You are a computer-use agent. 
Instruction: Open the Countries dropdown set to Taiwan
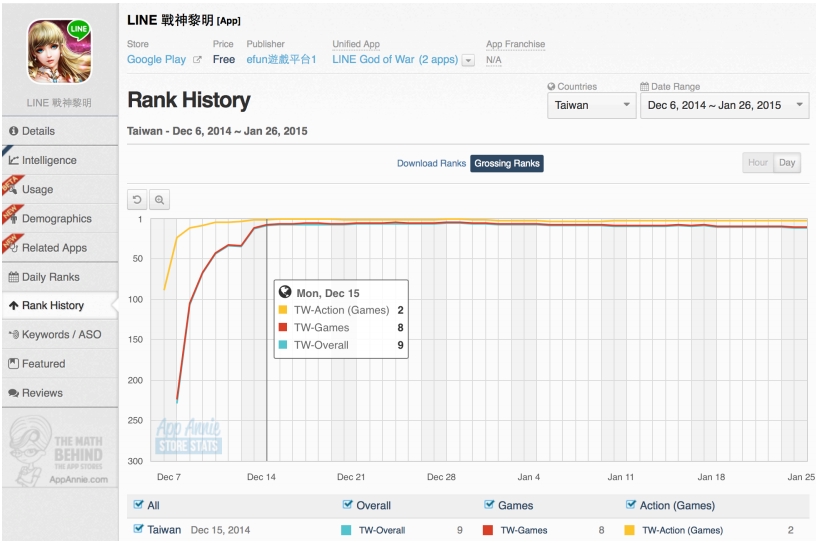(592, 105)
